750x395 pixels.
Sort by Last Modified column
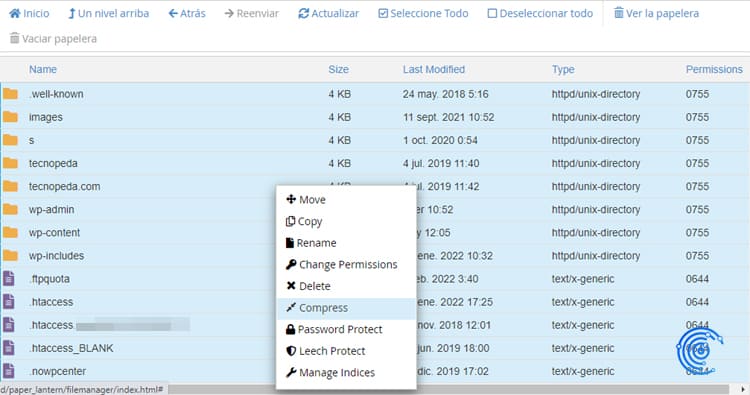point(433,69)
